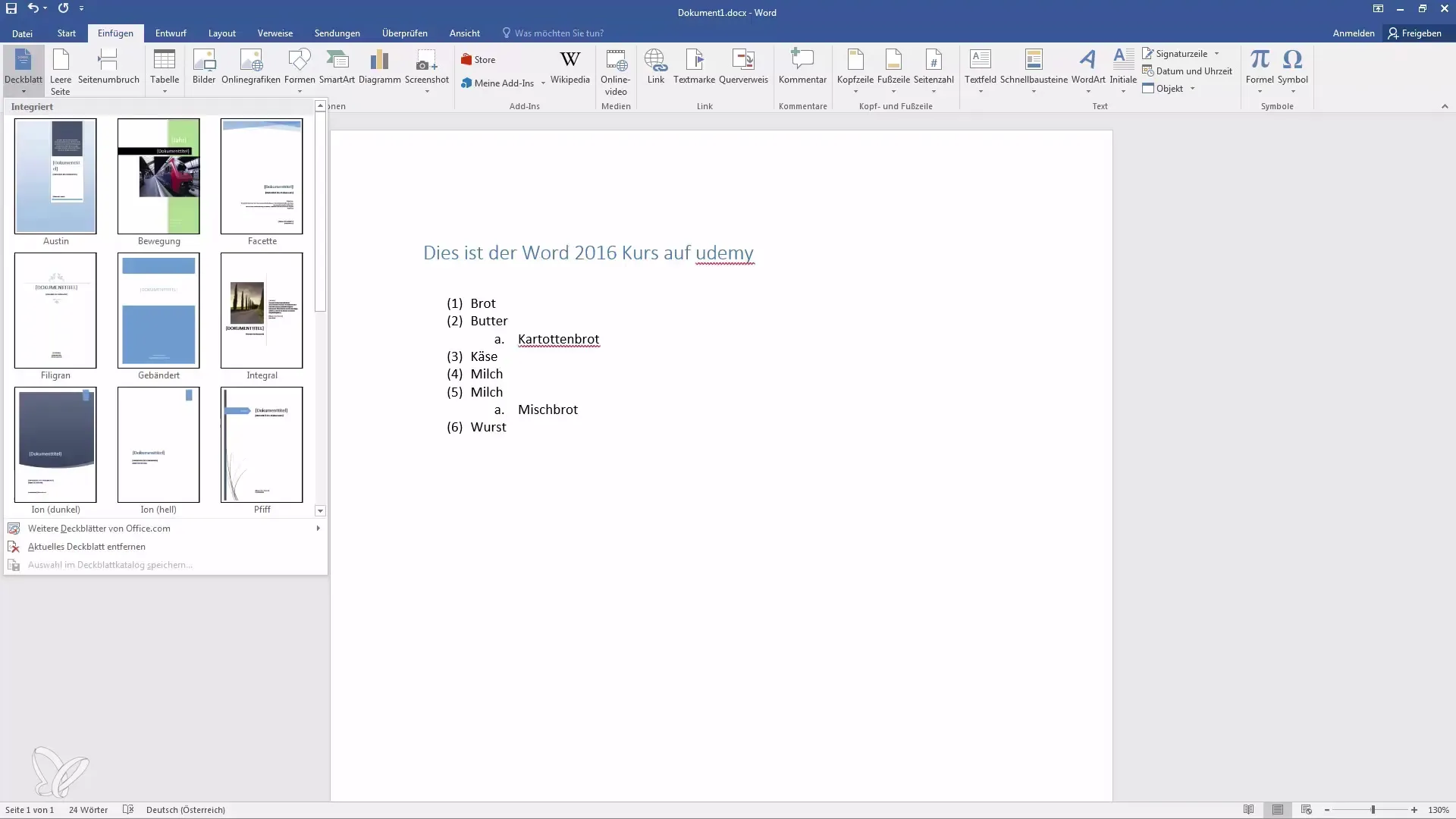Select the Ion (dunkel) cover page
Image resolution: width=1456 pixels, height=819 pixels.
pos(55,444)
